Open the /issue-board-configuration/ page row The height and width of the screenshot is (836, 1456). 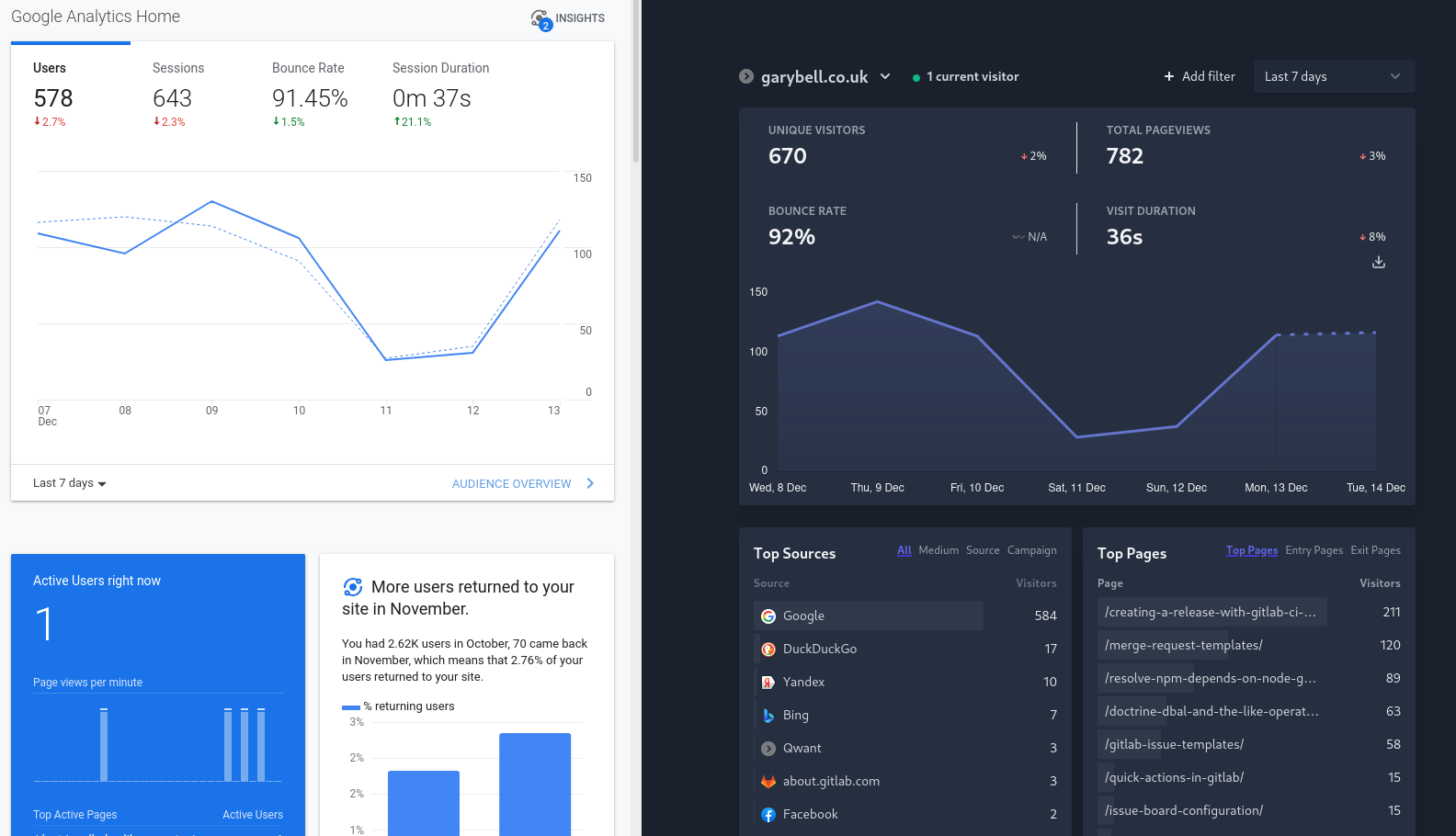tap(1249, 810)
